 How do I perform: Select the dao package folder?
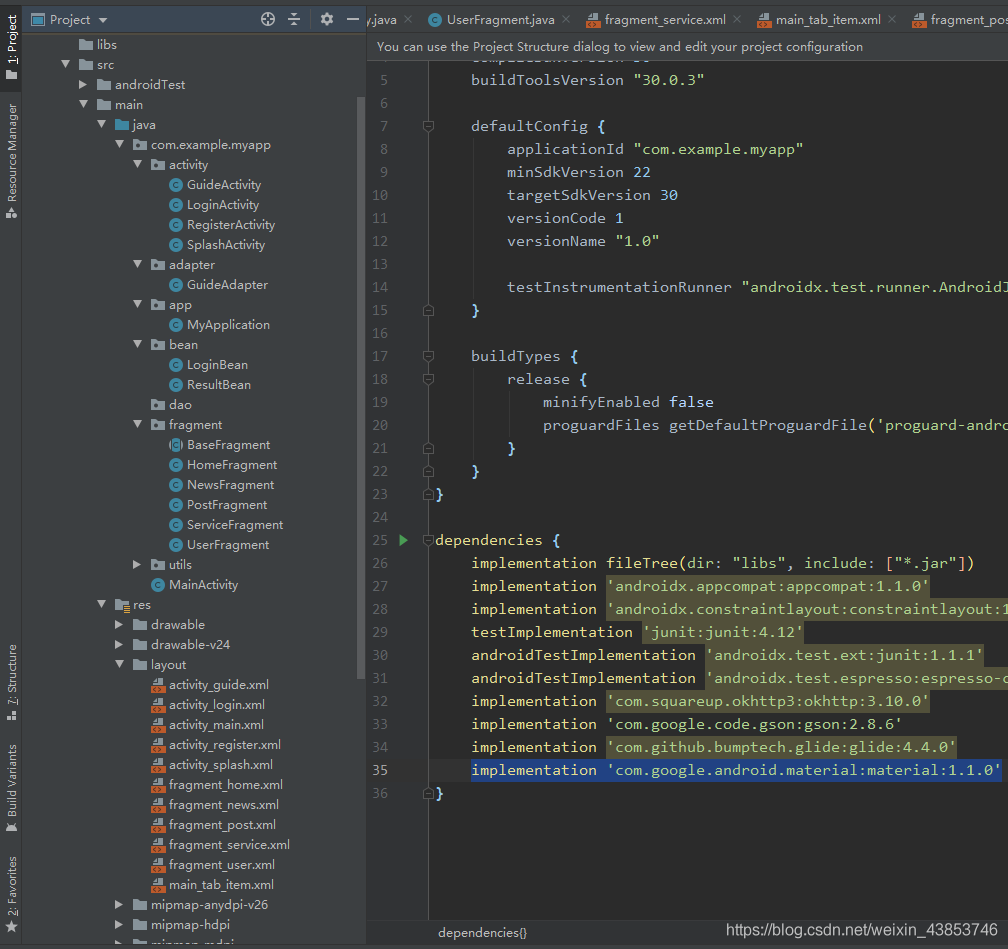point(171,404)
